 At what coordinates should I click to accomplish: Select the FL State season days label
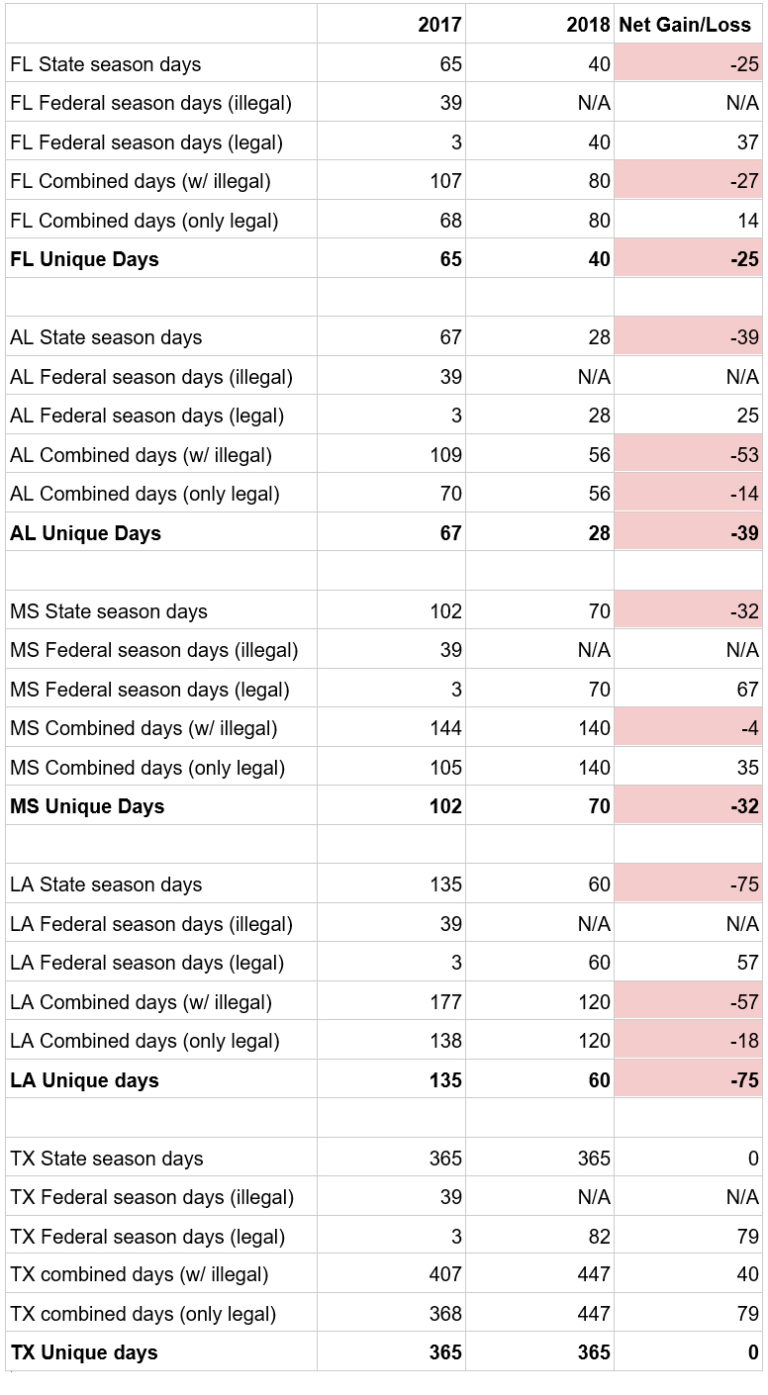tap(106, 64)
